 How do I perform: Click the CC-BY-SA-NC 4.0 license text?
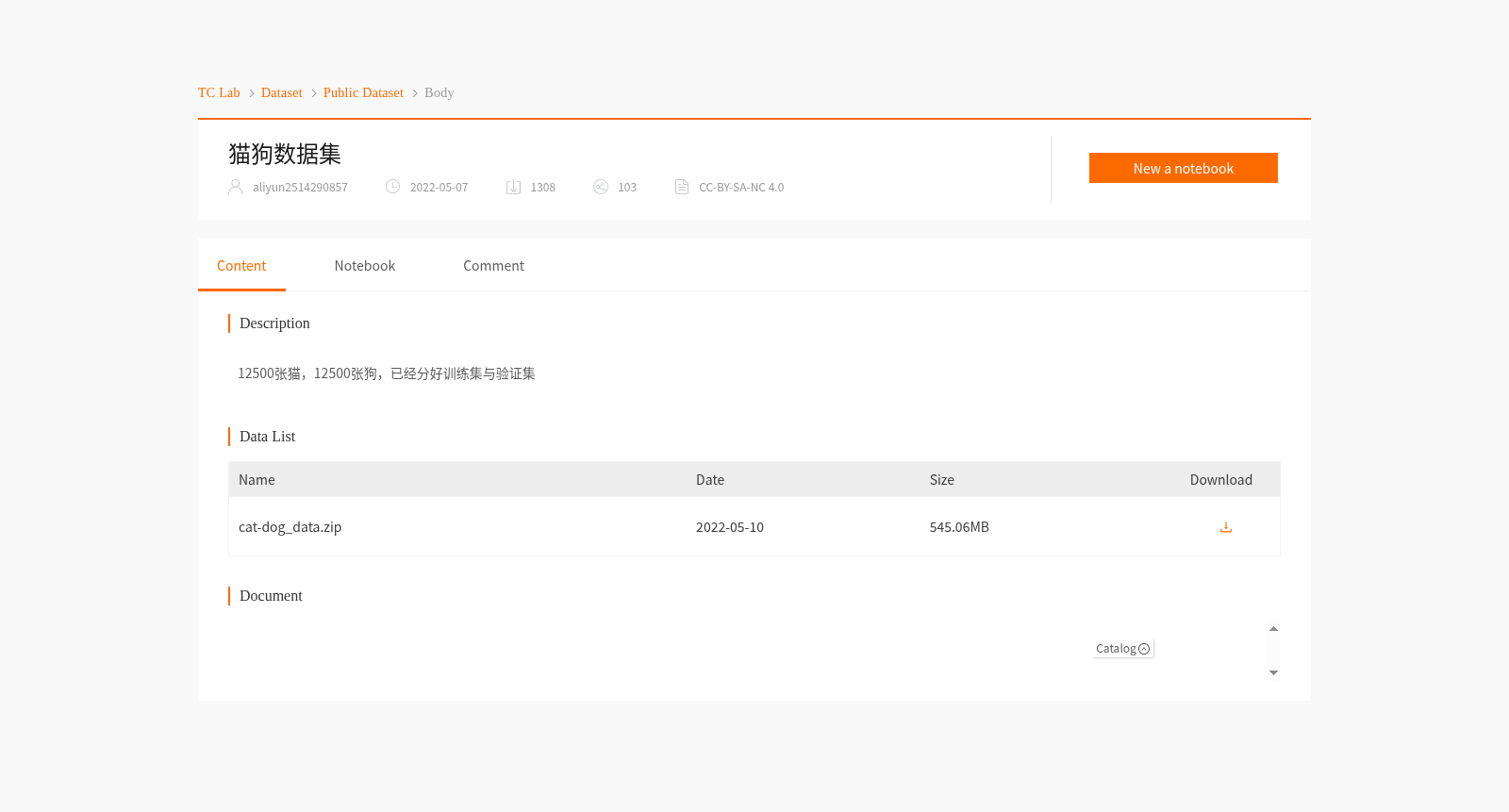click(741, 188)
